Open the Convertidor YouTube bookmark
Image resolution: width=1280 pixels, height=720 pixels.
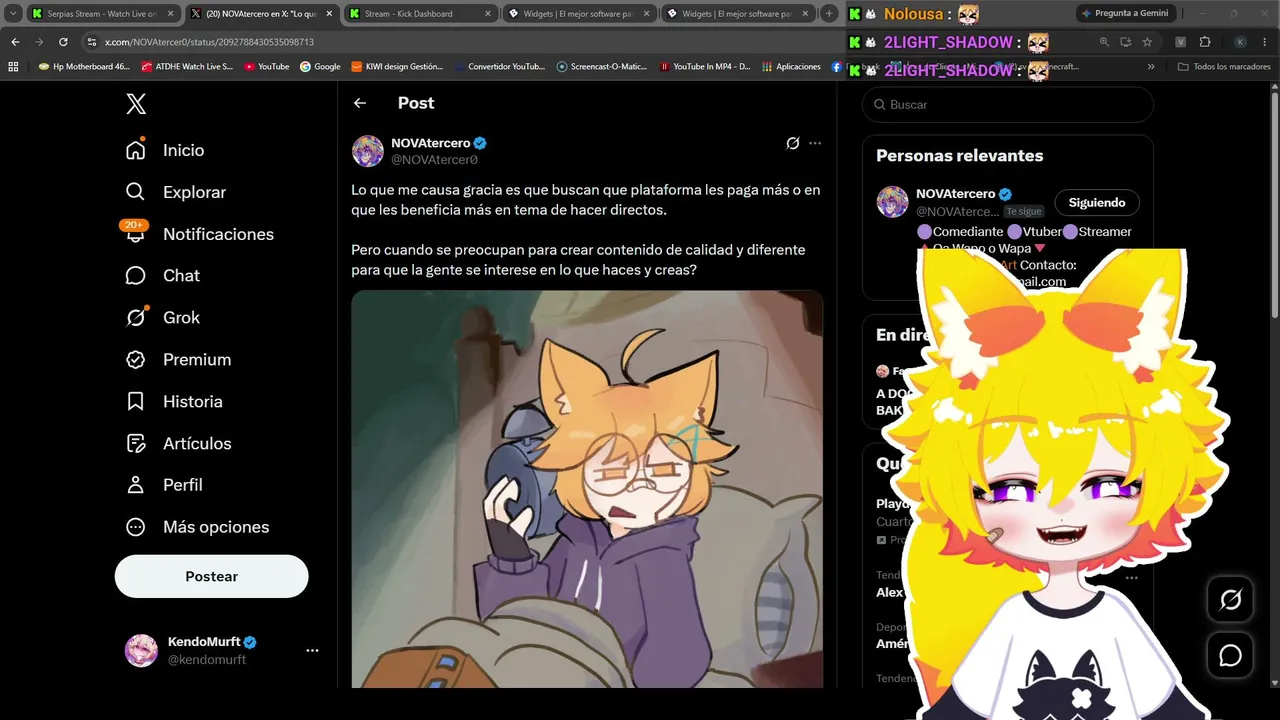point(500,67)
